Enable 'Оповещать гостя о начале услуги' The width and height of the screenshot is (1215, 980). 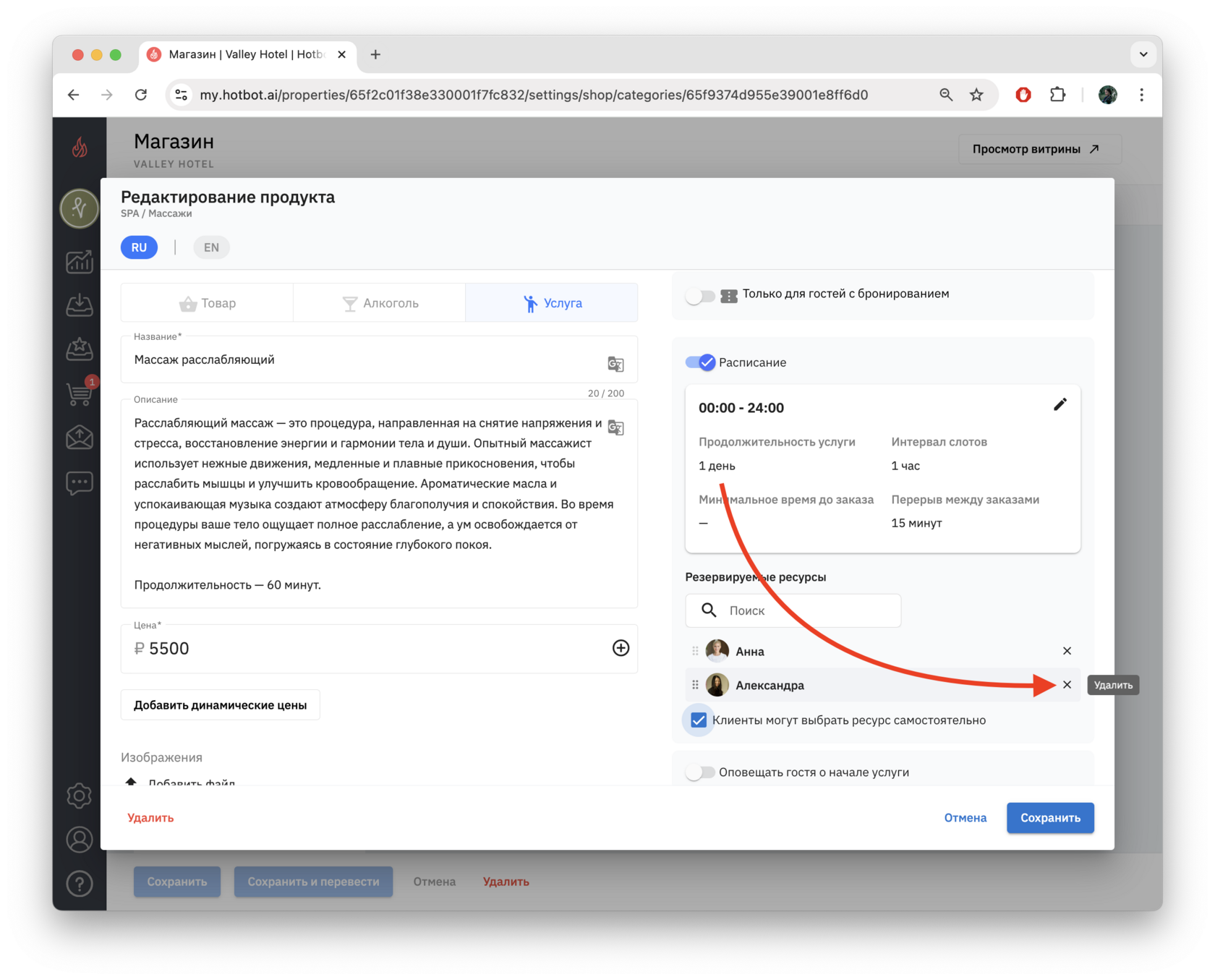[700, 772]
